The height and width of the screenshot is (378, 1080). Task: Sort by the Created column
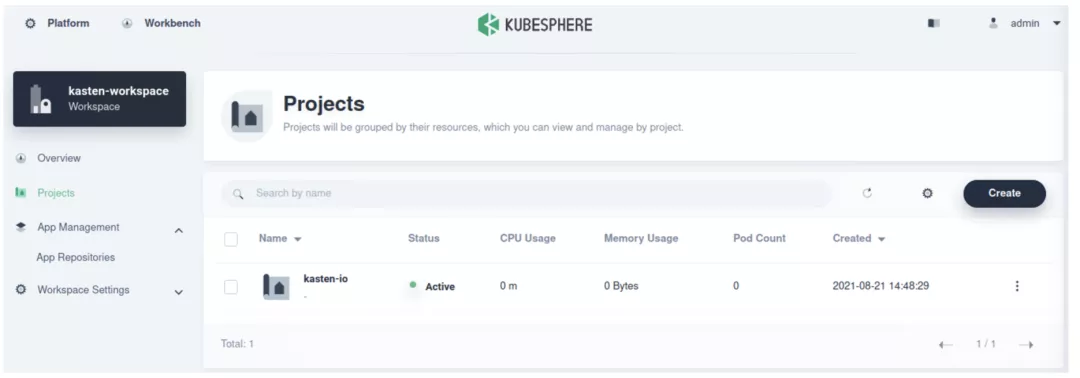[x=859, y=238]
